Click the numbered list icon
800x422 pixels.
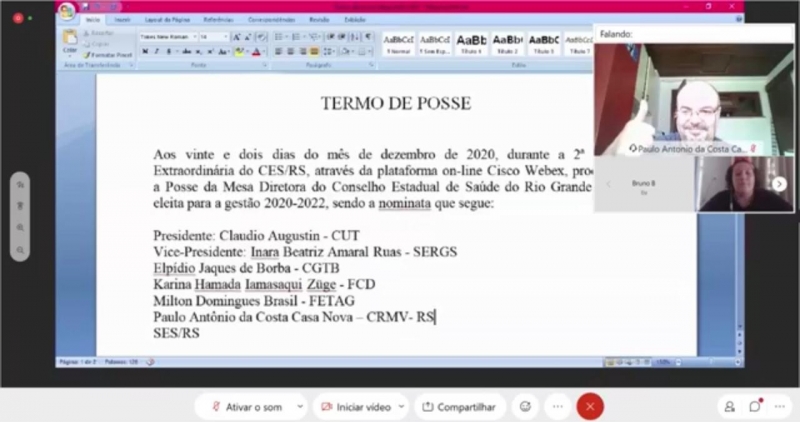[297, 37]
